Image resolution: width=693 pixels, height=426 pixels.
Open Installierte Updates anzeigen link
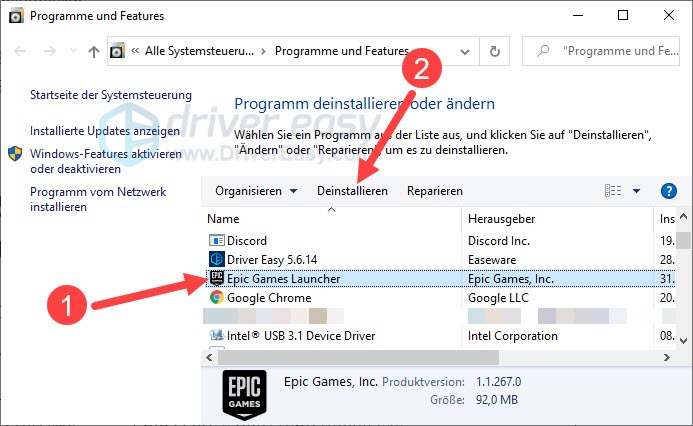[x=105, y=131]
